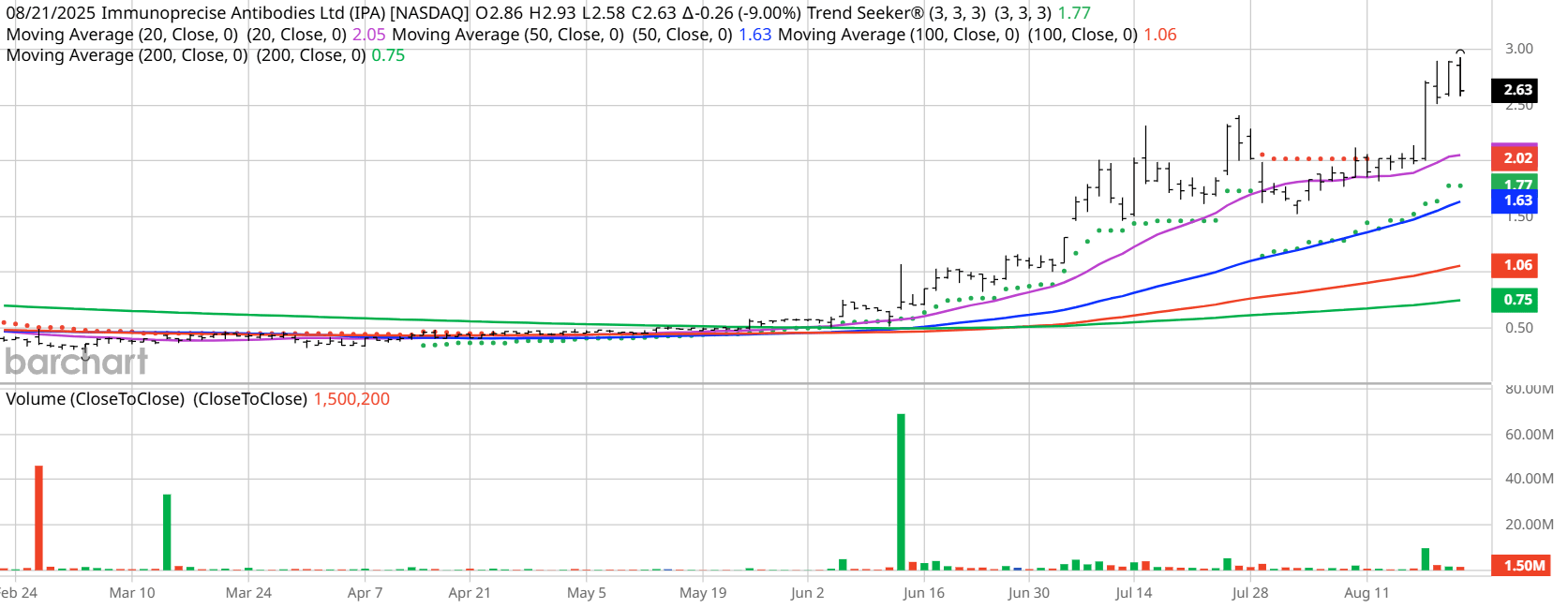
Task: Click the Moving Average (200, Close, 0) label
Action: (x=127, y=55)
